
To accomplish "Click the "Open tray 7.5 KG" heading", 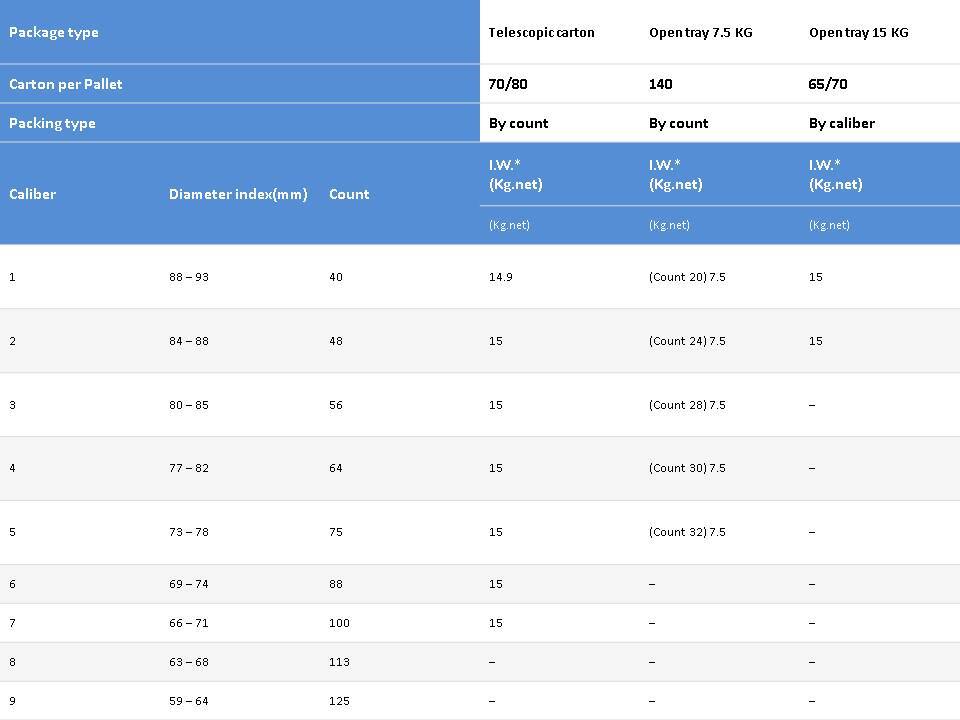I will click(x=700, y=32).
